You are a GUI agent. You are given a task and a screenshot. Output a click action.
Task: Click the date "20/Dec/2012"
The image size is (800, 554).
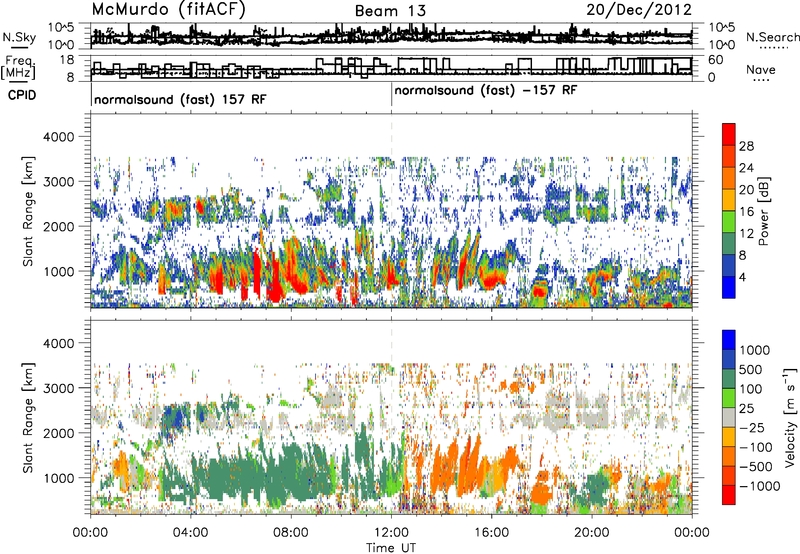pos(639,9)
